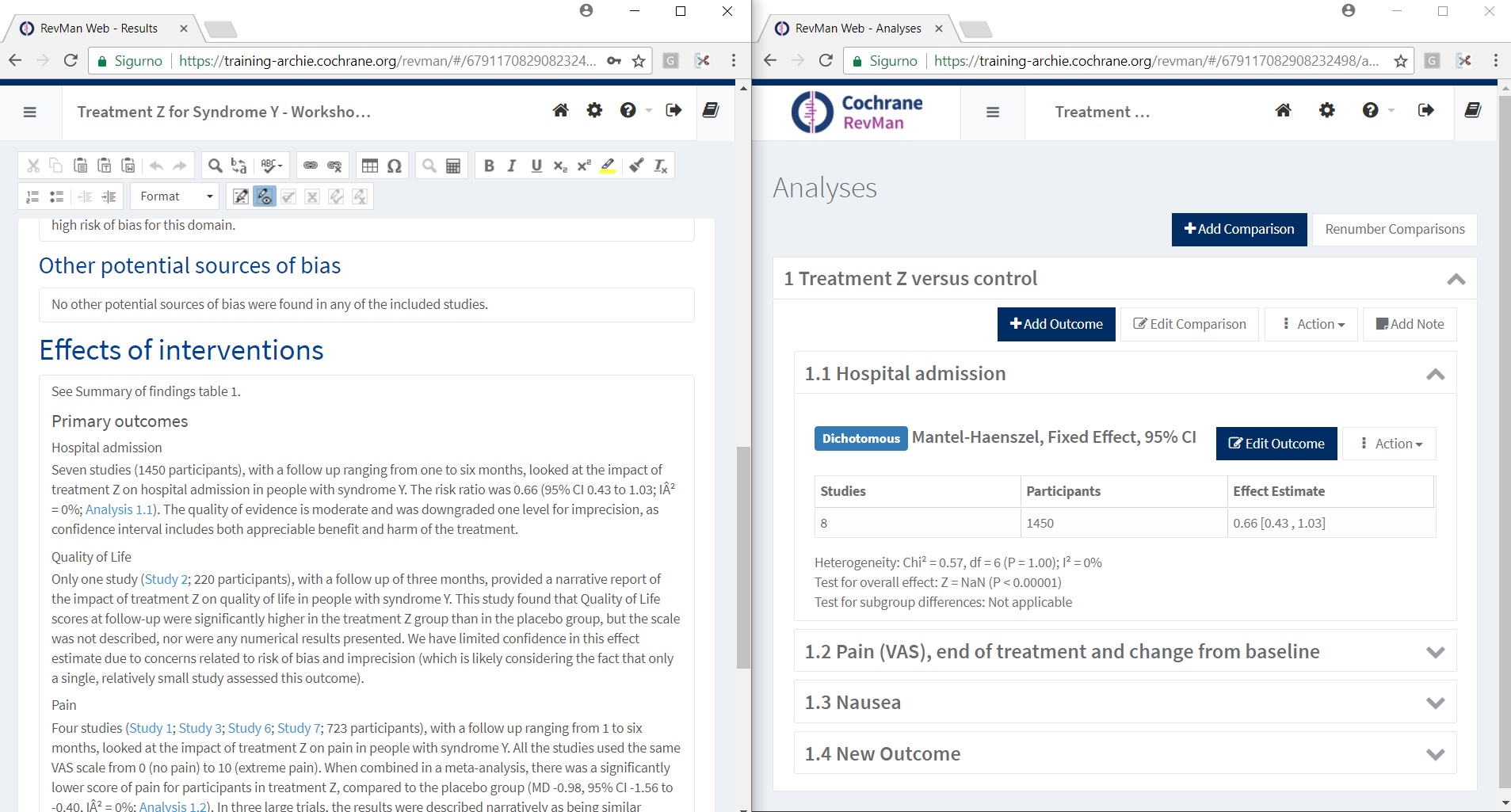Toggle the show tracked changes button
This screenshot has width=1511, height=812.
pos(265,196)
